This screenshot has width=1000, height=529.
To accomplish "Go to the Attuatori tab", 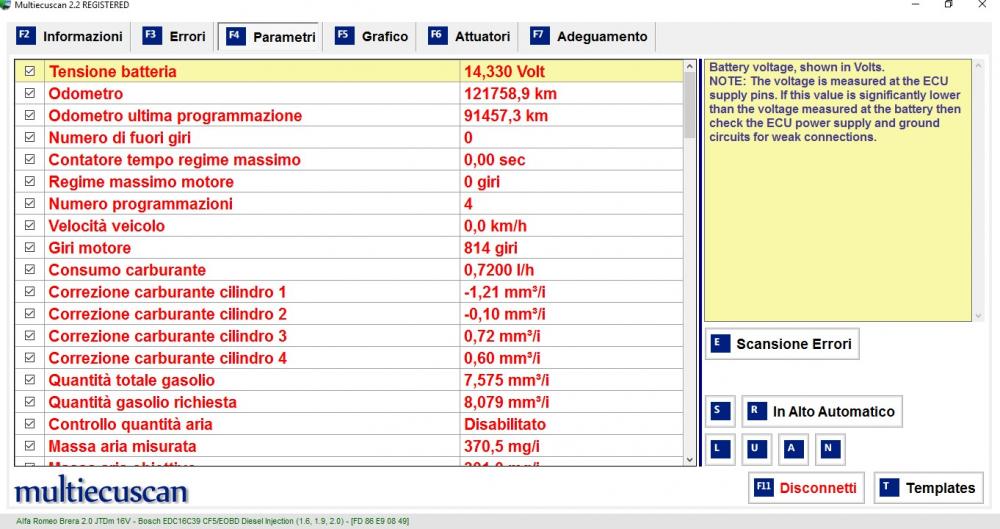I will 469,36.
